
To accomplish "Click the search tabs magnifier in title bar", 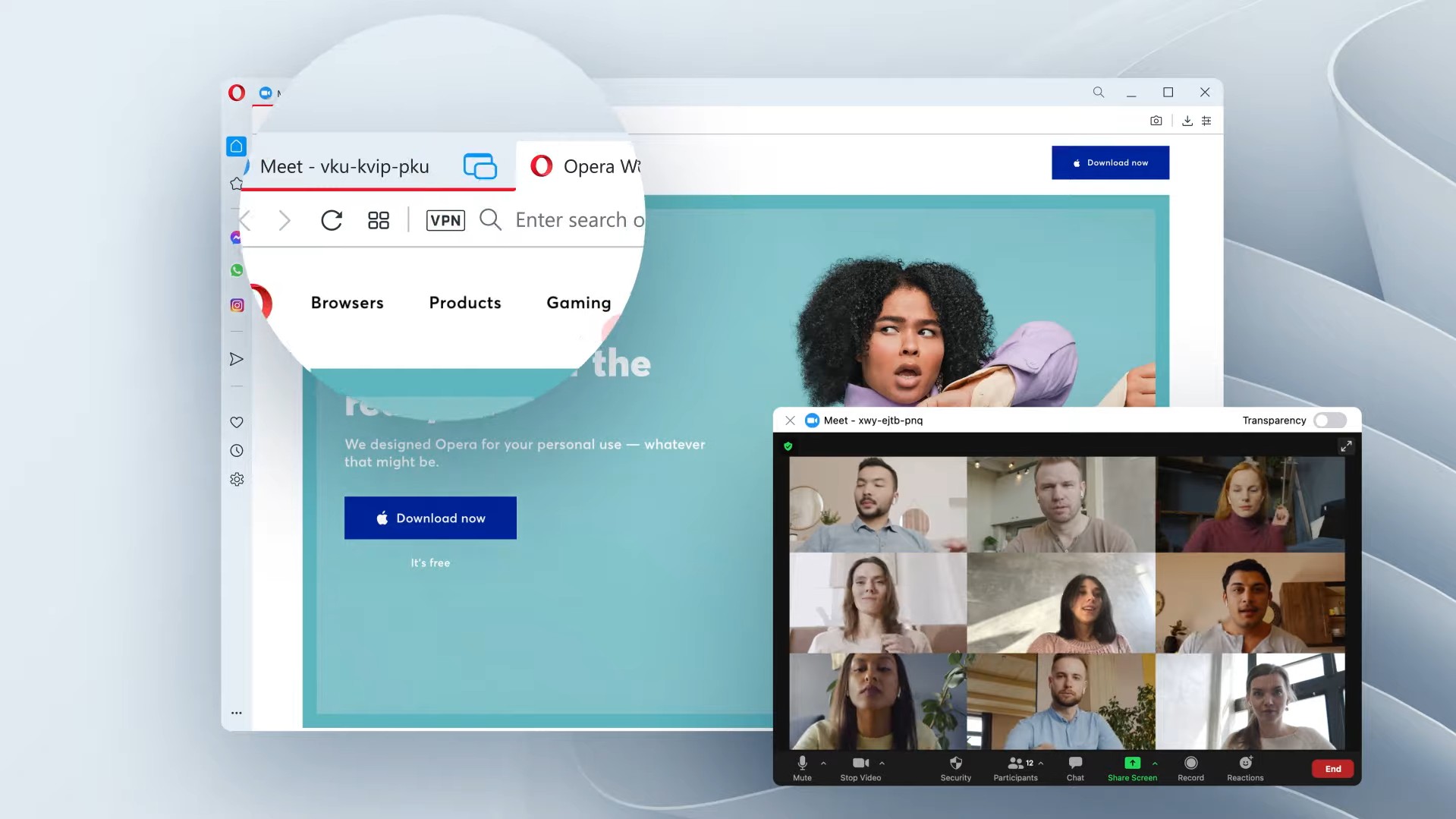I will tap(1098, 93).
